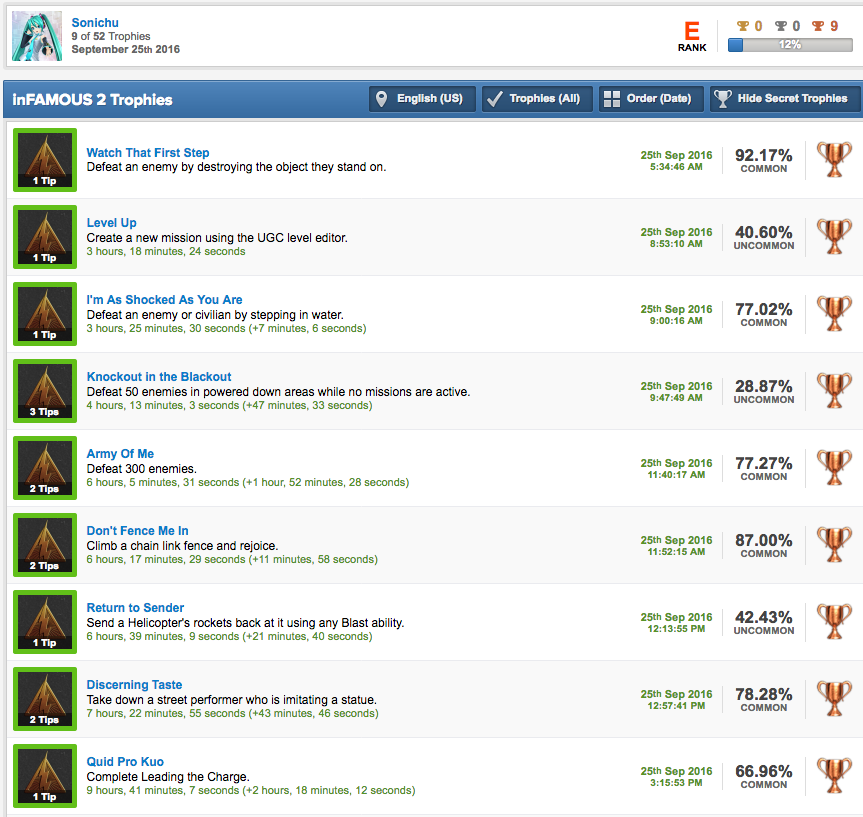Open the Level Up trophy link

pyautogui.click(x=111, y=222)
